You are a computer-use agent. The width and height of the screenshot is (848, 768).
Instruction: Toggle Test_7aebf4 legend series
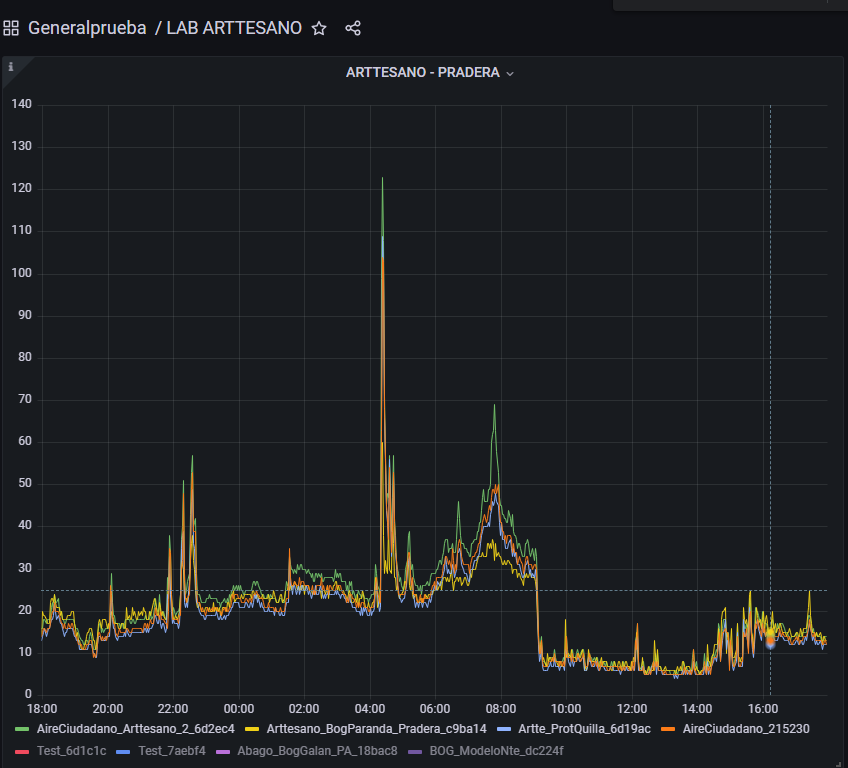[x=172, y=751]
